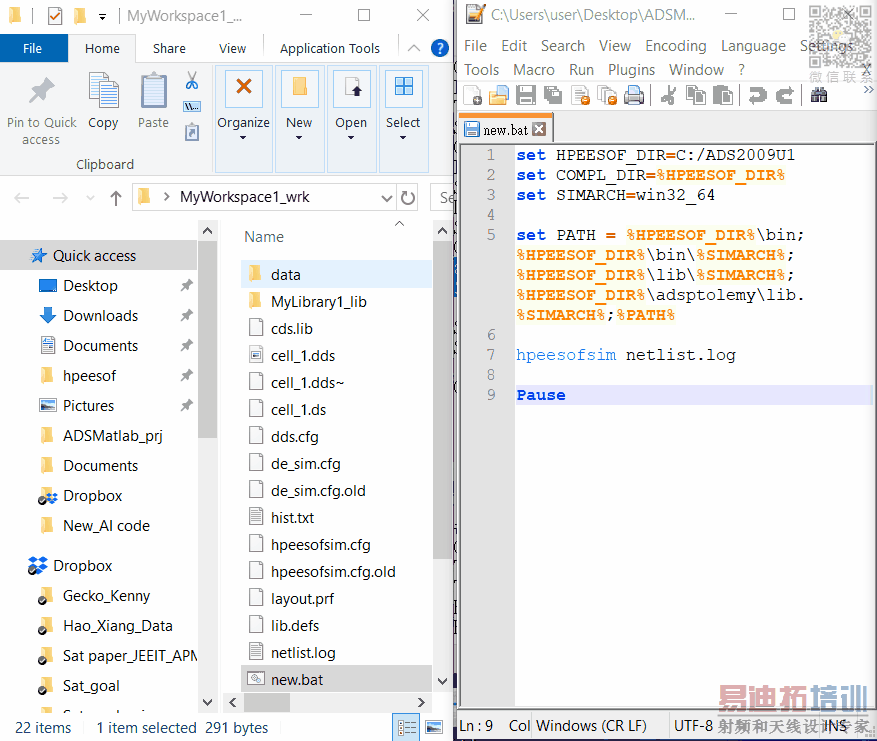
Task: Click the Cut scissors icon in Explorer ribbon
Action: (192, 81)
